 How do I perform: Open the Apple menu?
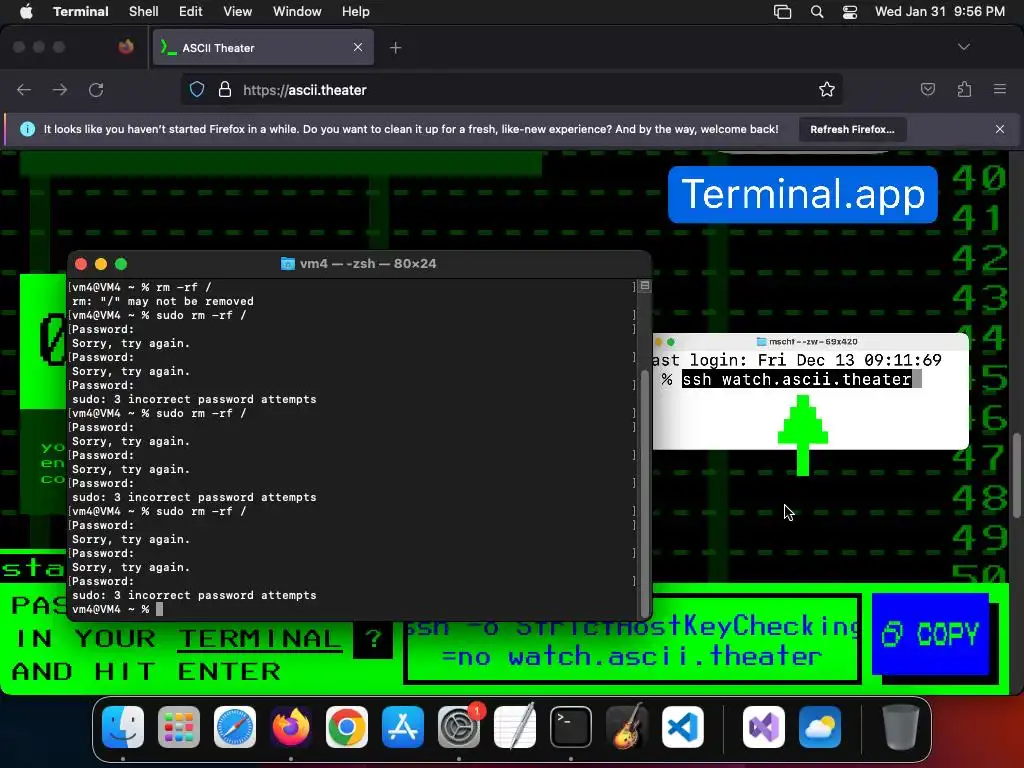pyautogui.click(x=26, y=12)
